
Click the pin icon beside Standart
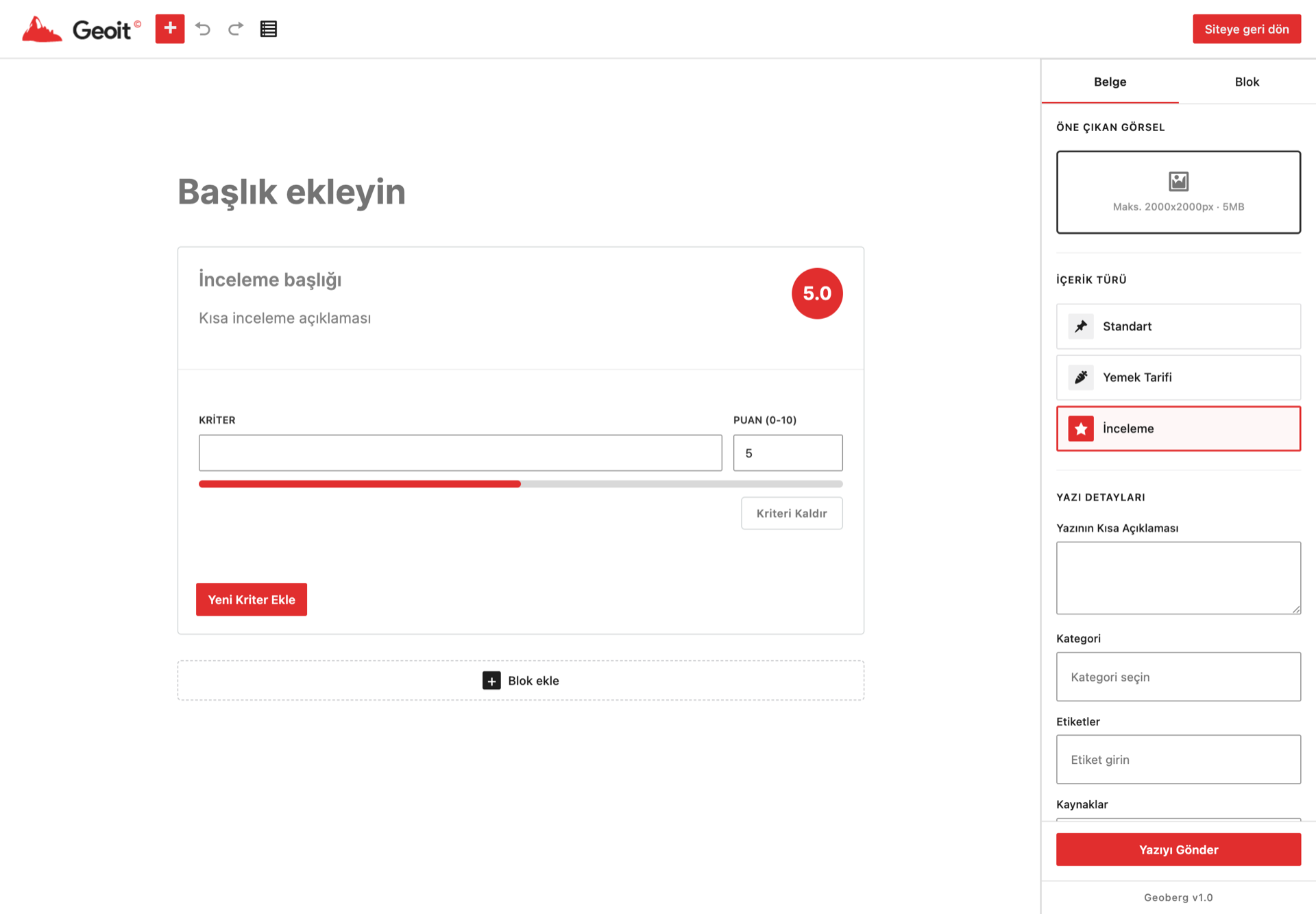1081,326
